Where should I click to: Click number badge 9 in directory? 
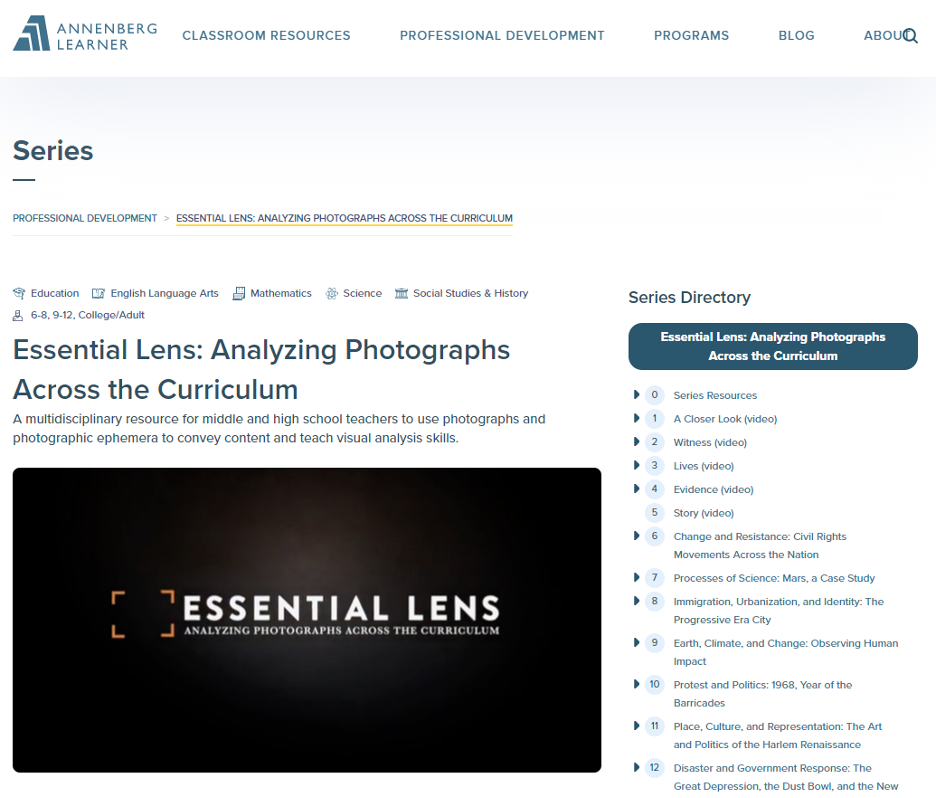(655, 643)
